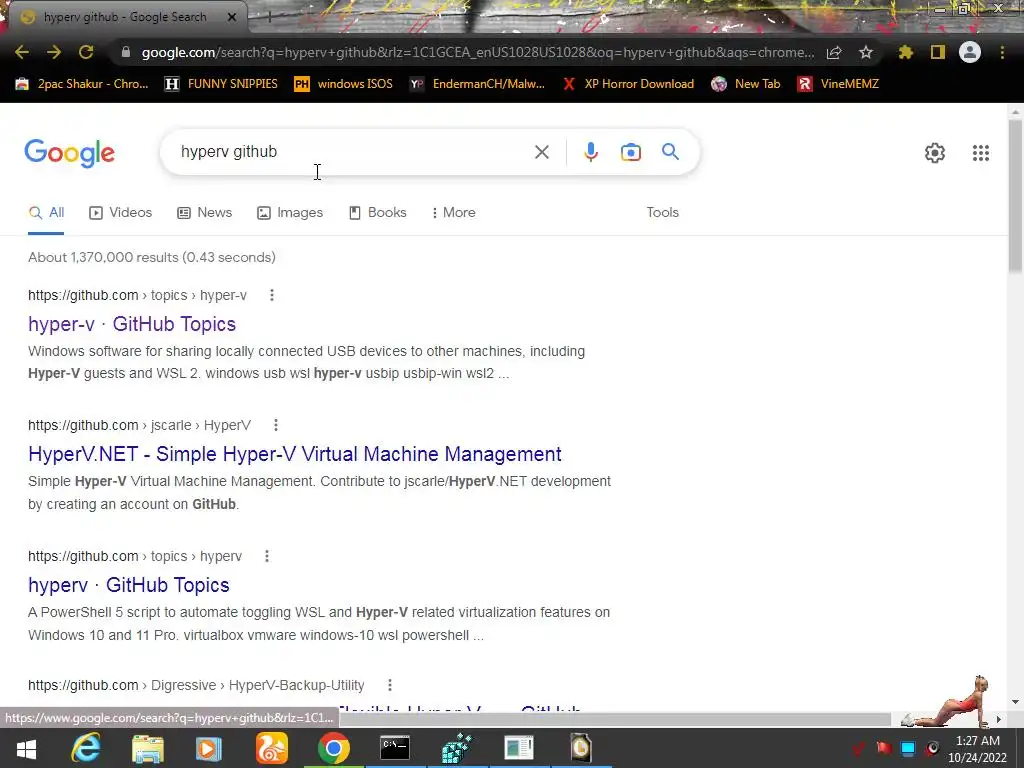
Task: Click the Google logo
Action: point(69,153)
